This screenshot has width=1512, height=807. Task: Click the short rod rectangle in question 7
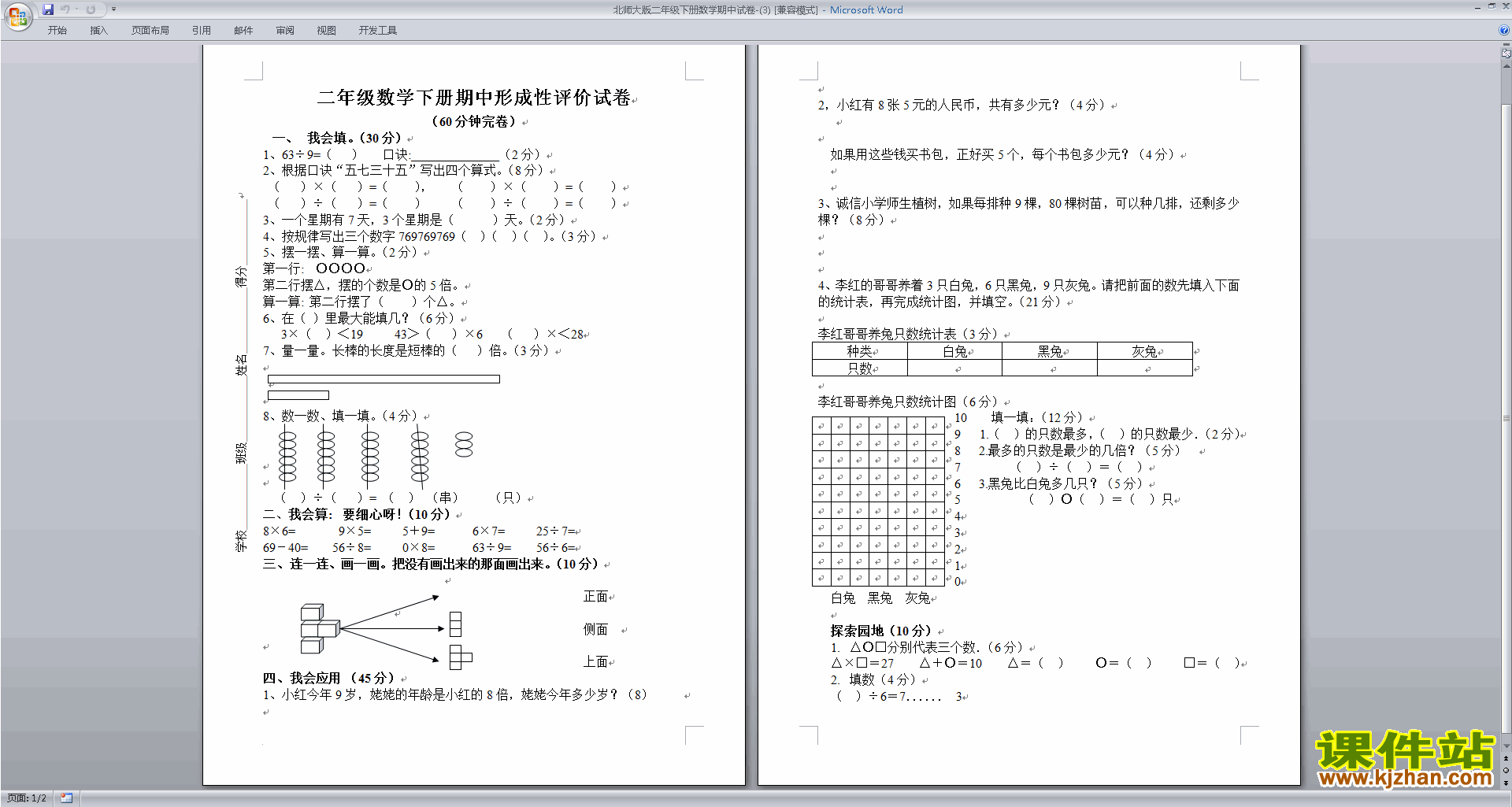point(298,395)
